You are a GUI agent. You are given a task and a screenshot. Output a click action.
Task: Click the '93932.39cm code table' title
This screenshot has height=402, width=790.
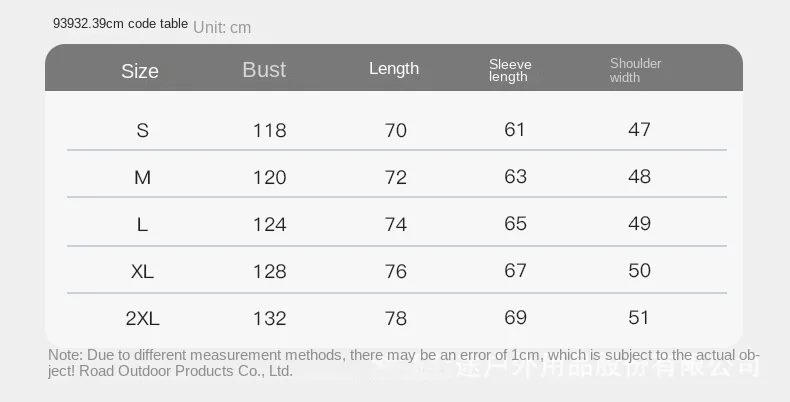120,24
